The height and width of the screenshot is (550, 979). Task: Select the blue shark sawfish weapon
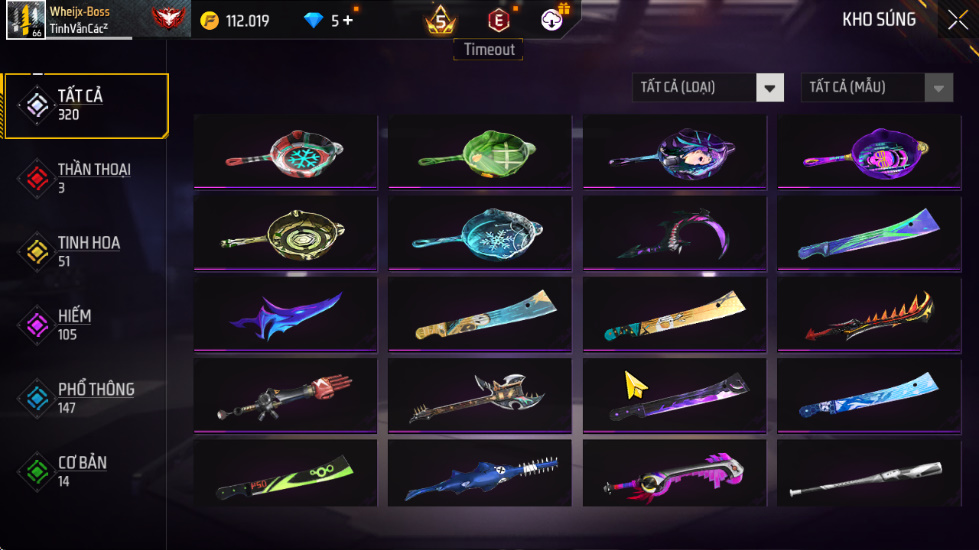(480, 473)
